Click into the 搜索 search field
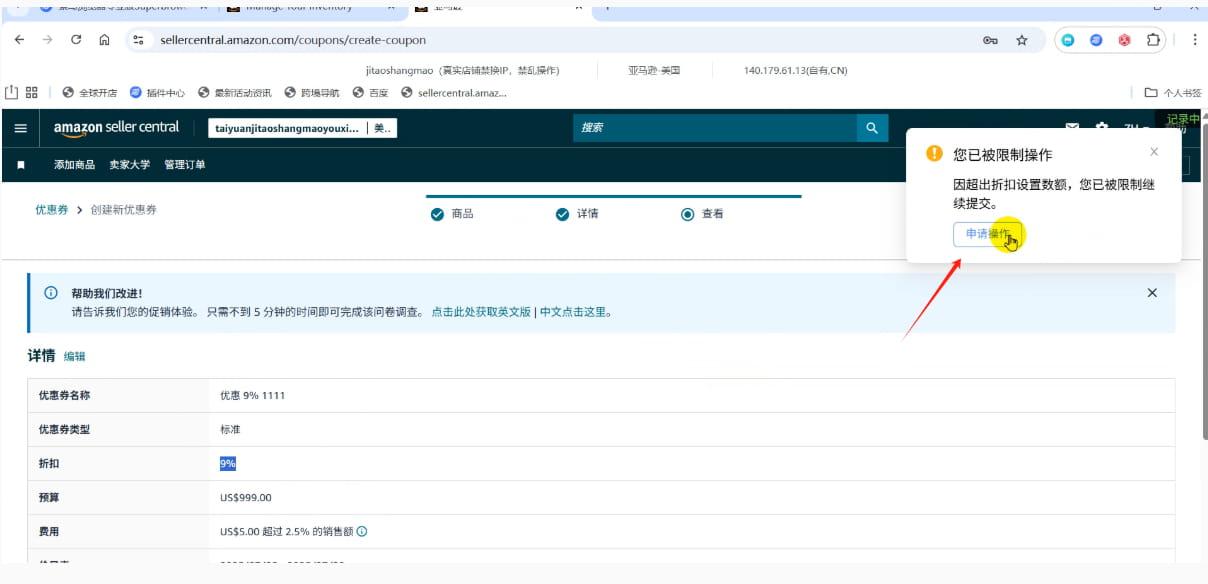 [714, 128]
